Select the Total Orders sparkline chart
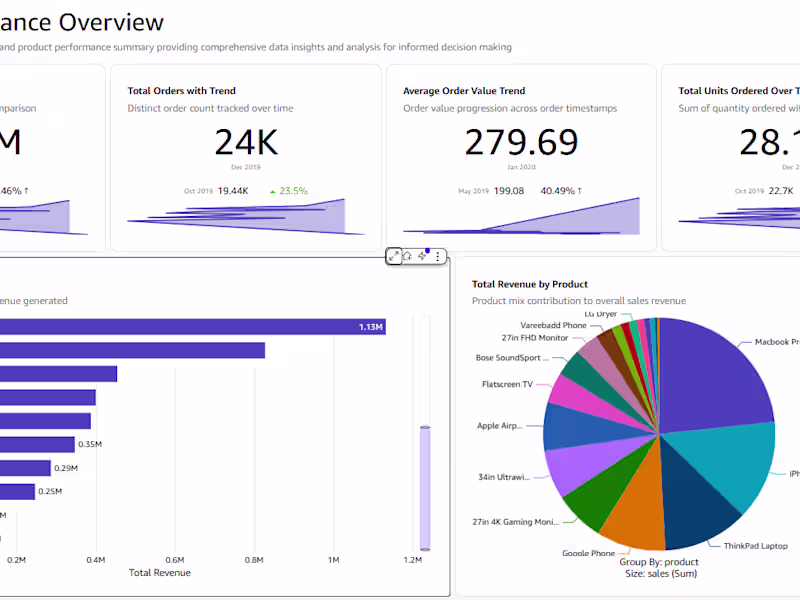 245,217
